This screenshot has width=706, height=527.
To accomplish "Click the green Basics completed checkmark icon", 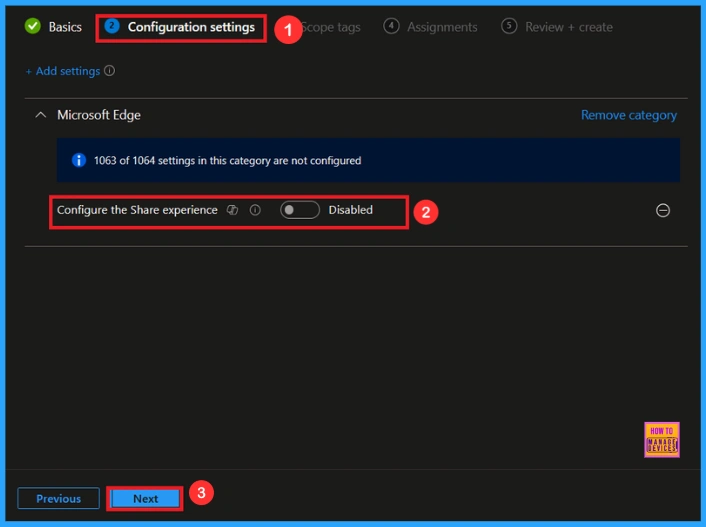I will click(32, 26).
